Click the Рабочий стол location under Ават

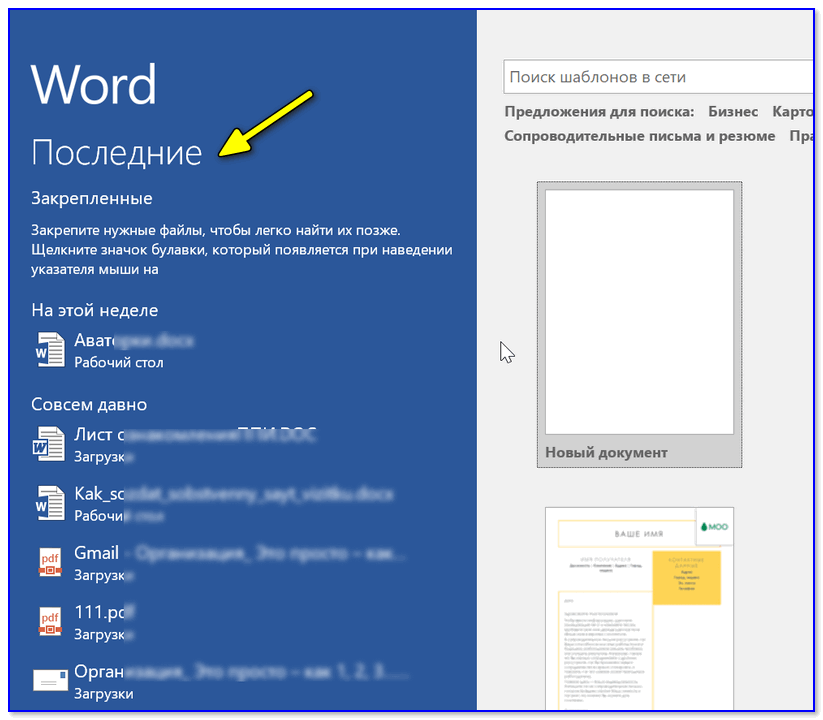coord(119,363)
